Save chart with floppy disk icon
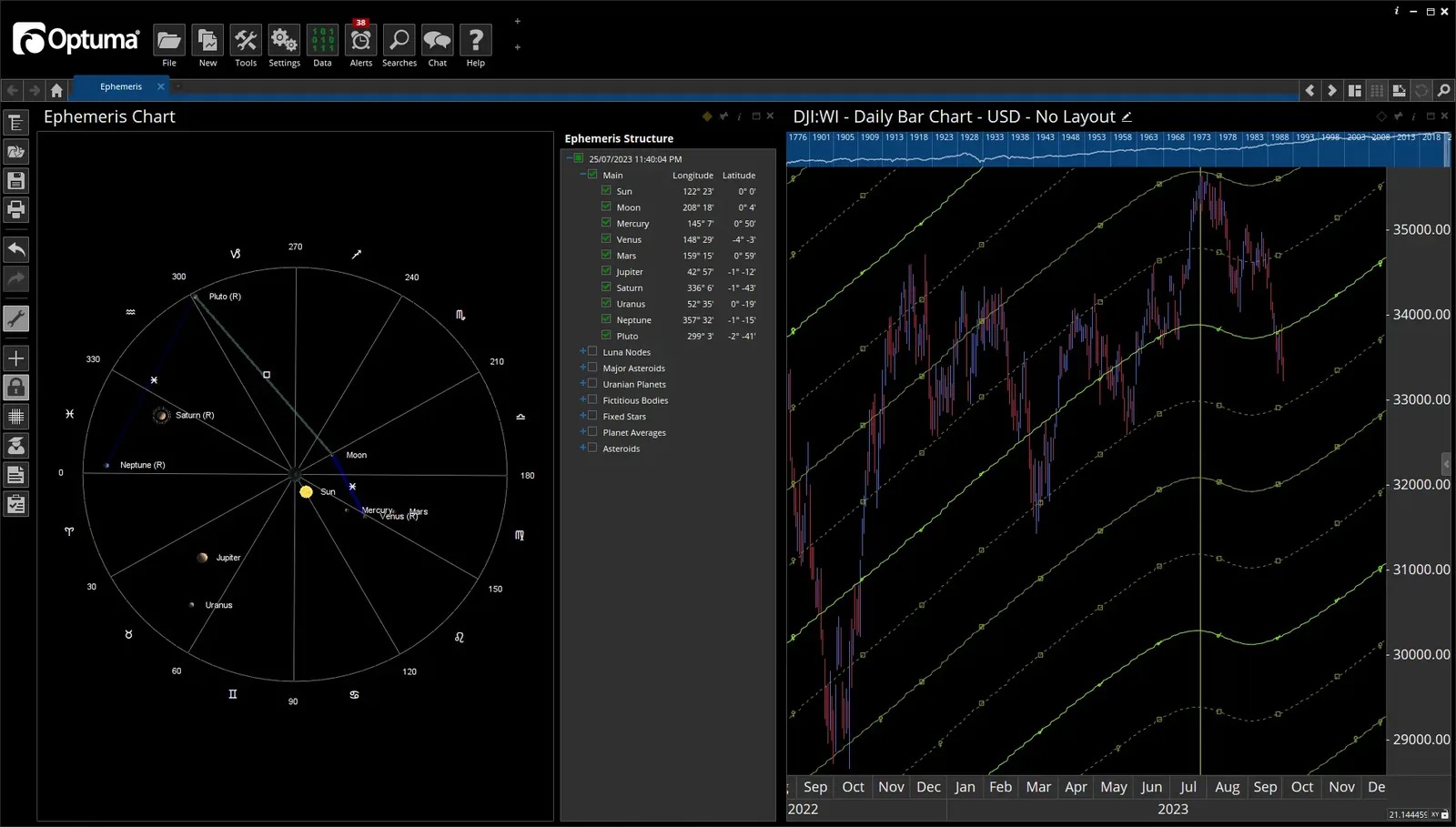 [x=15, y=181]
